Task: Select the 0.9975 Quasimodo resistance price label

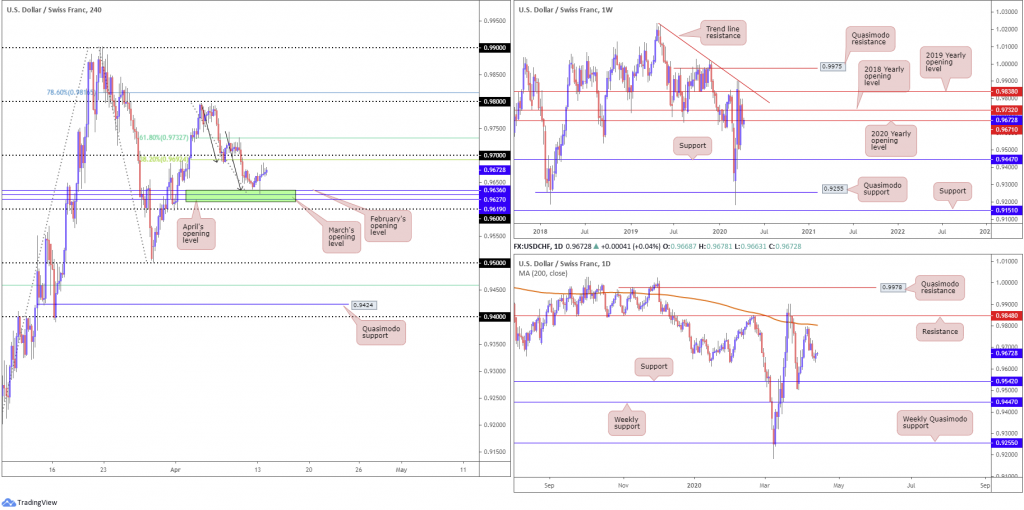Action: tap(832, 67)
